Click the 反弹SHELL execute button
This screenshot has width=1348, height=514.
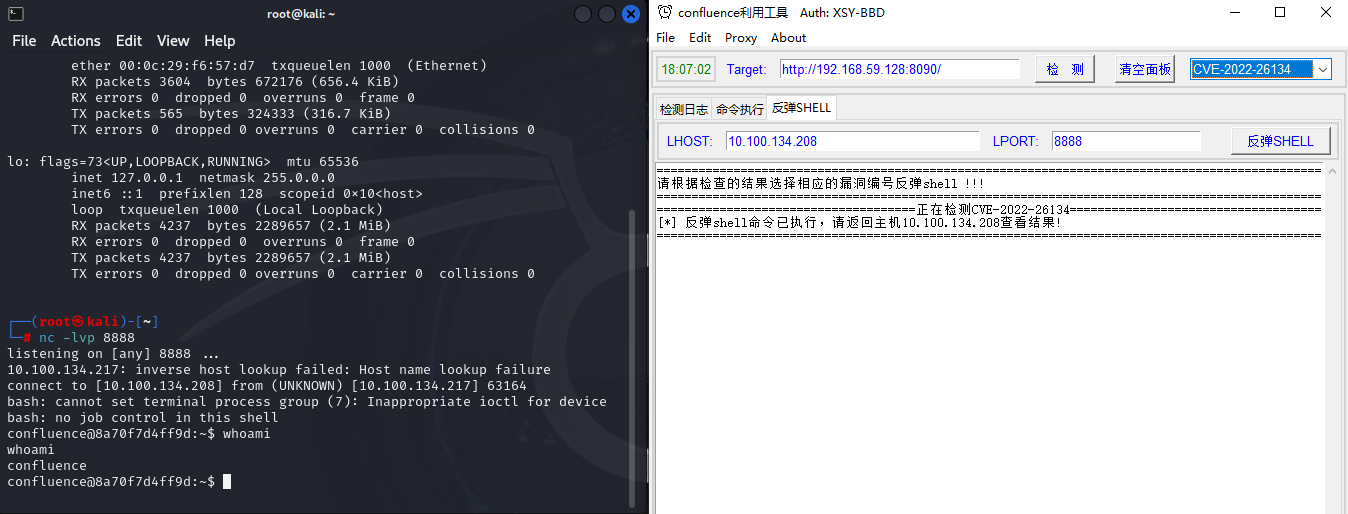1280,141
